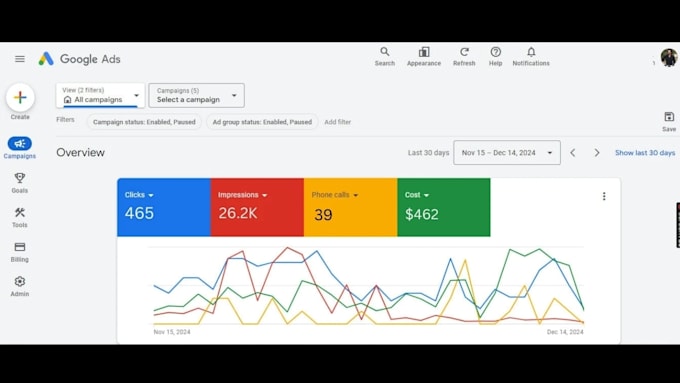Click the Google Ads logo
The image size is (680, 383).
pyautogui.click(x=79, y=59)
